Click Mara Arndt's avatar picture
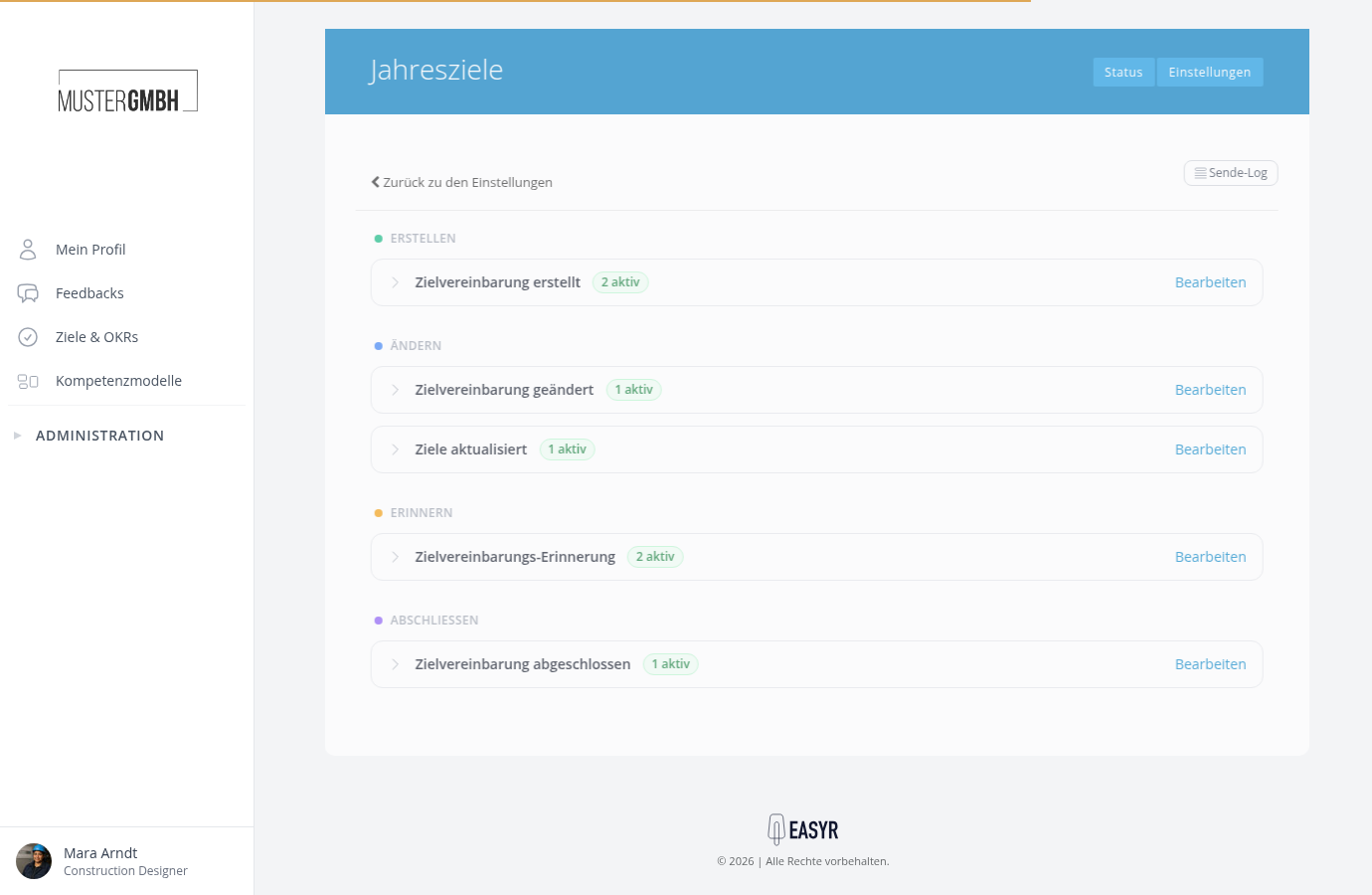 [34, 861]
